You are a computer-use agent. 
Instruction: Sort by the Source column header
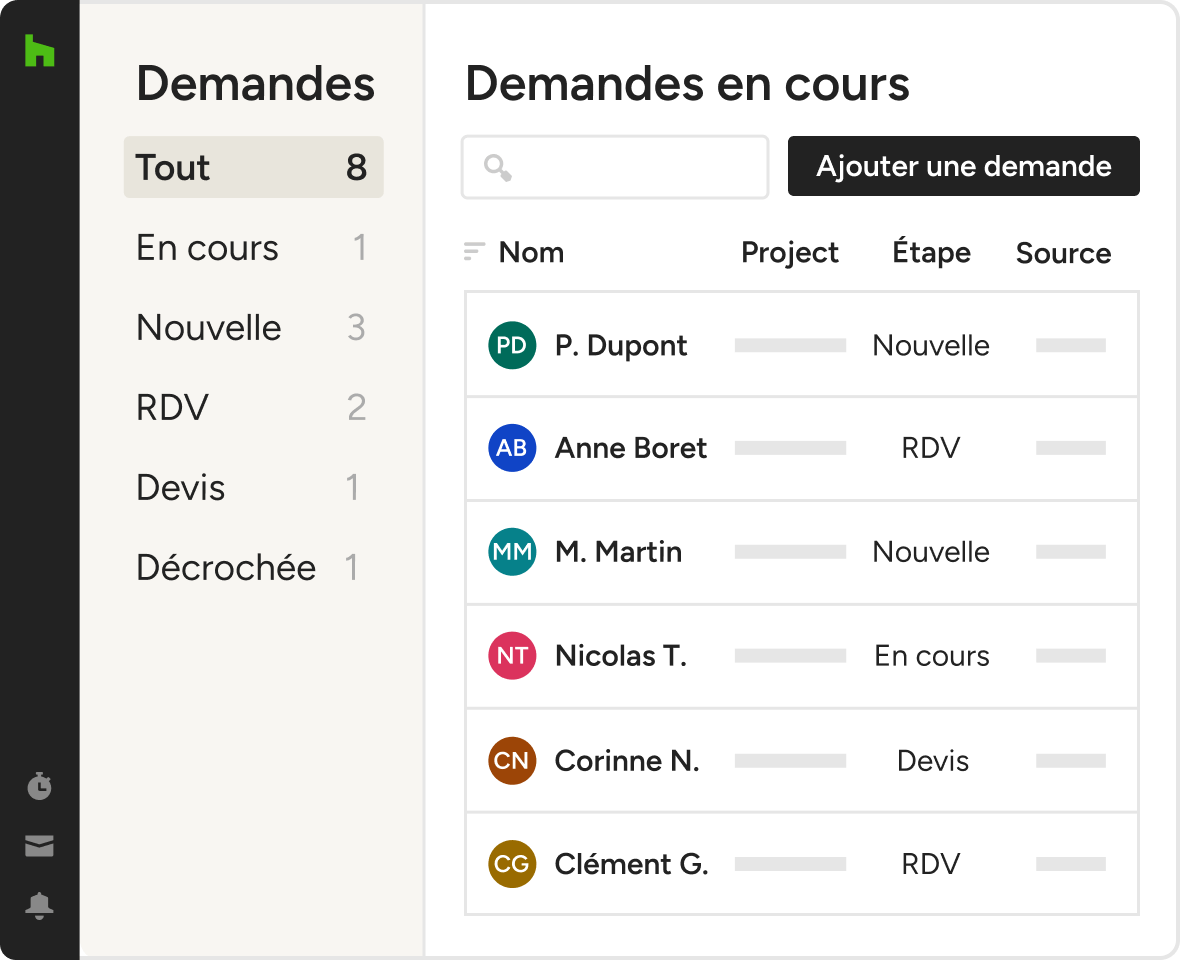coord(1063,253)
